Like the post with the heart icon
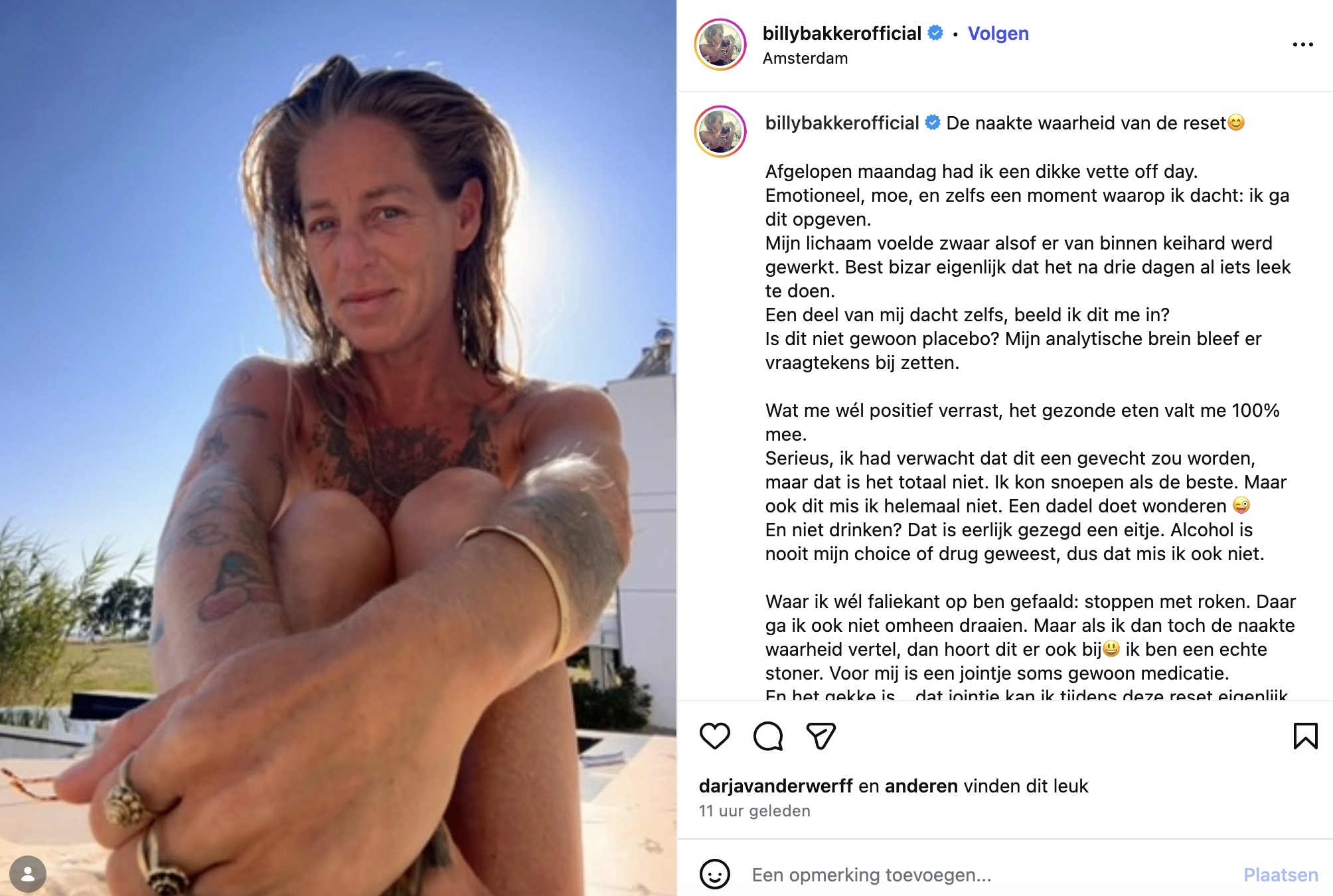This screenshot has width=1333, height=896. [715, 736]
